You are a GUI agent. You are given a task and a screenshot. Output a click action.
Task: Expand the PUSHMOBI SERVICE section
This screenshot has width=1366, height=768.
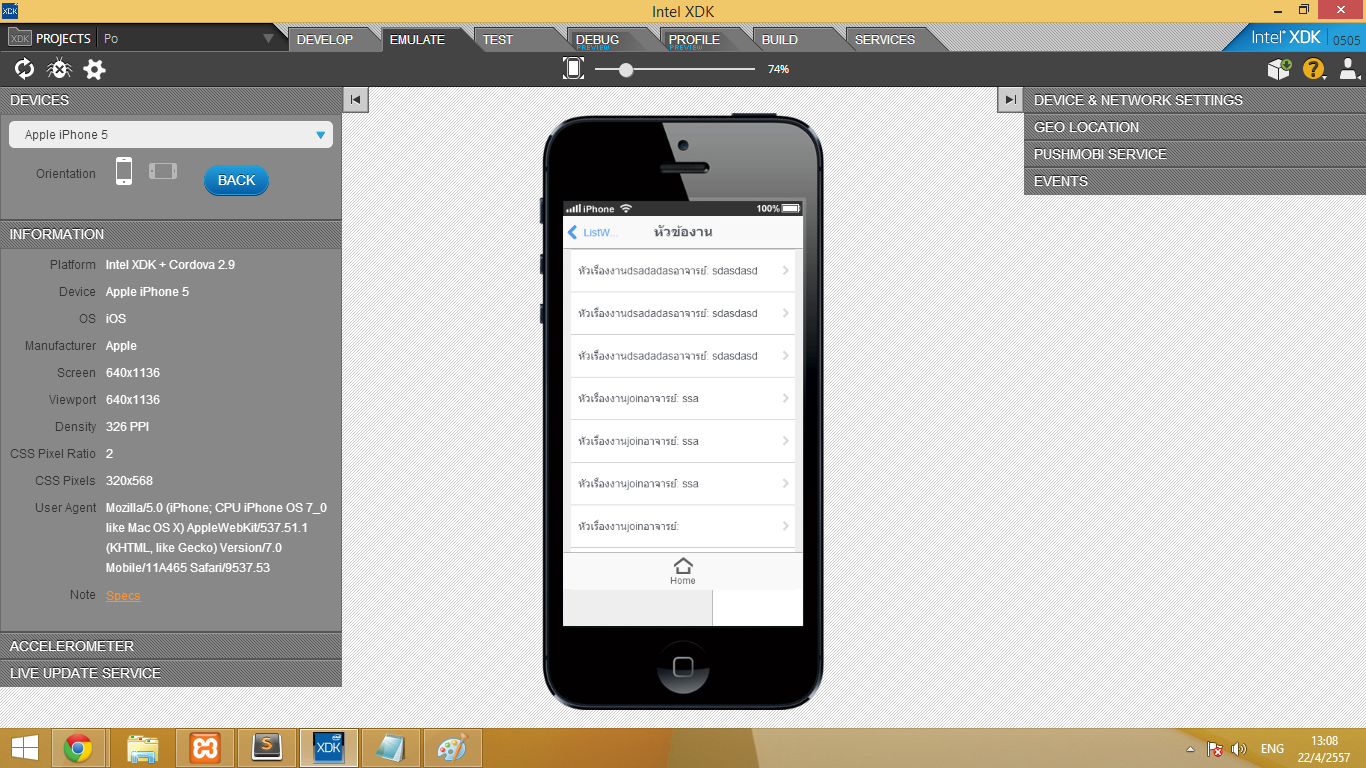coord(1195,154)
